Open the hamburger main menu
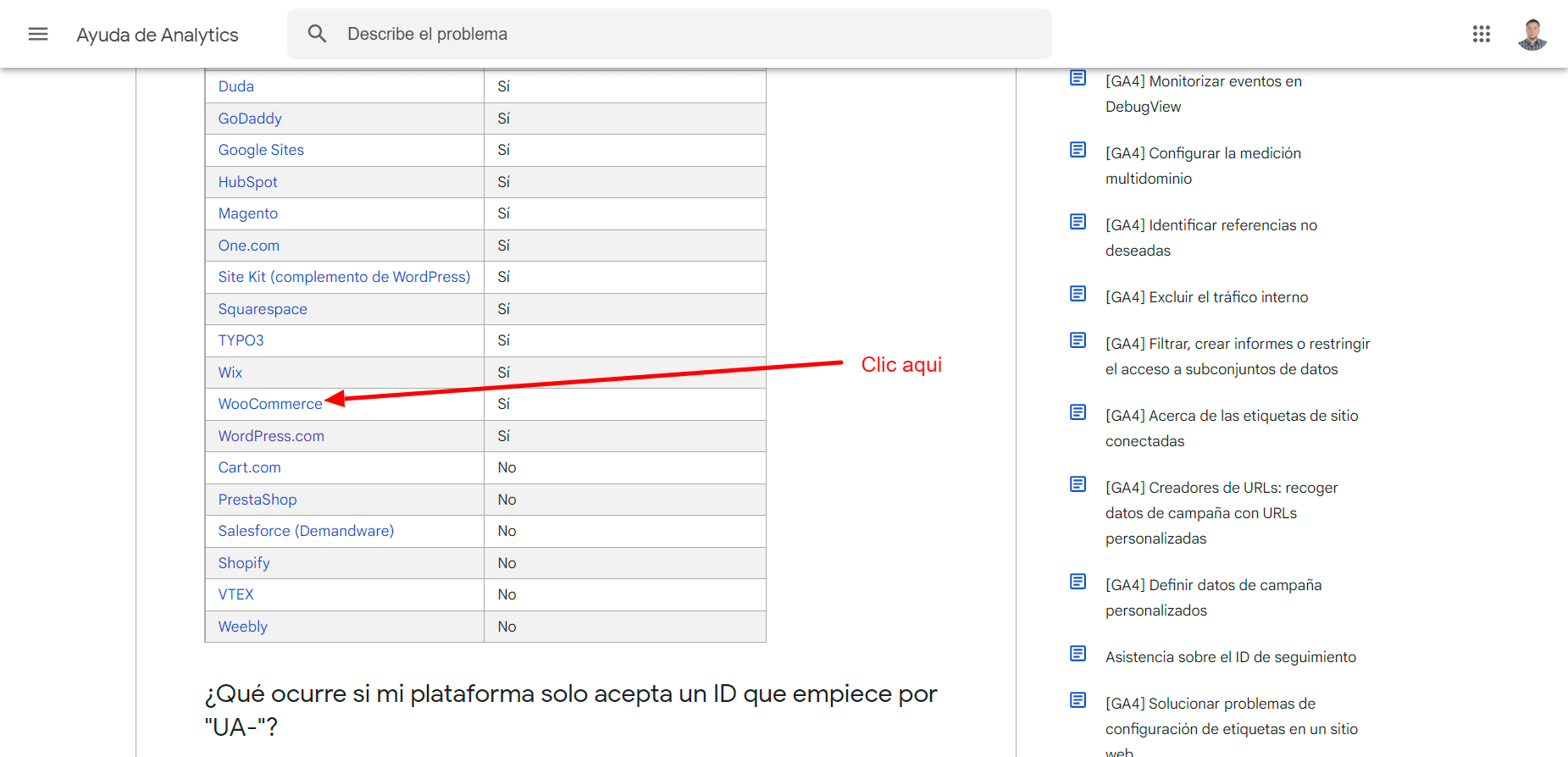Viewport: 1568px width, 757px height. (x=38, y=34)
